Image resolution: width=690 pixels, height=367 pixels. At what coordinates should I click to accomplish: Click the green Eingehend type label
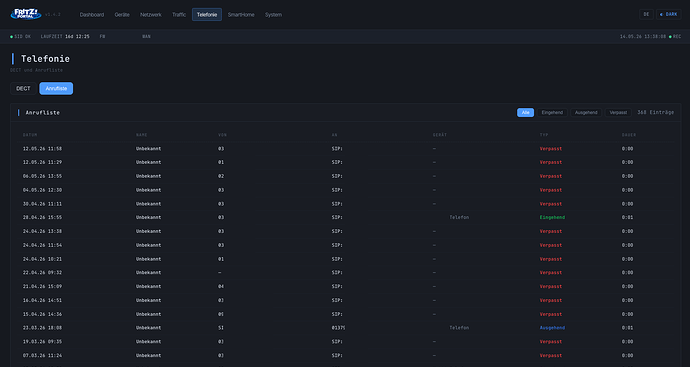(x=552, y=217)
